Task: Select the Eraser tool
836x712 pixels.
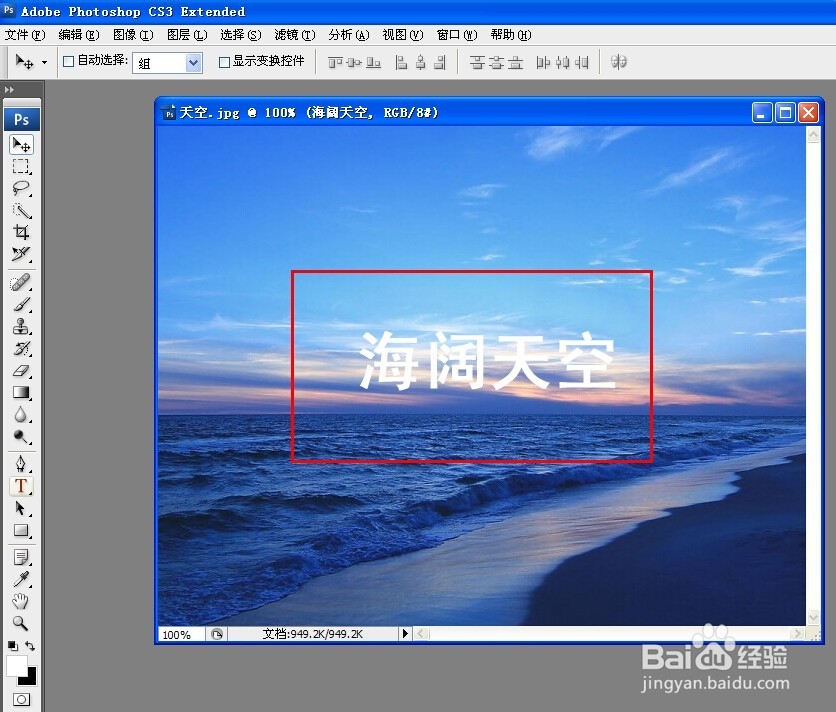Action: tap(21, 371)
